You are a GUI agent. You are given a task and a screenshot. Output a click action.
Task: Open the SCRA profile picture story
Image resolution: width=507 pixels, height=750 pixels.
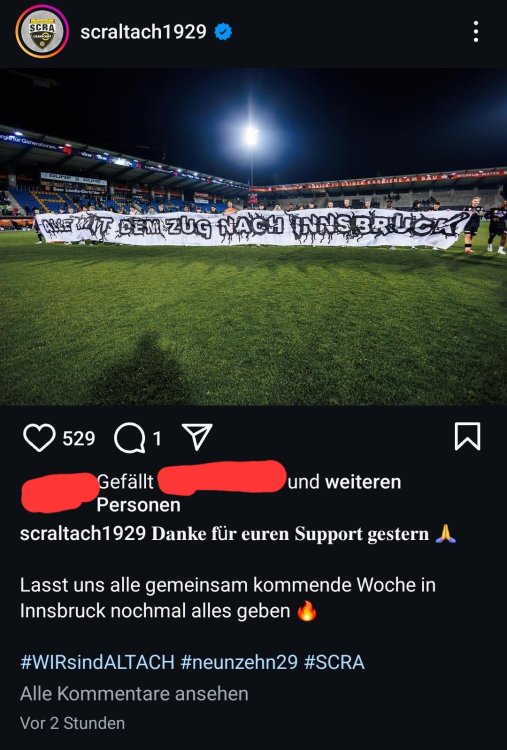(x=42, y=32)
